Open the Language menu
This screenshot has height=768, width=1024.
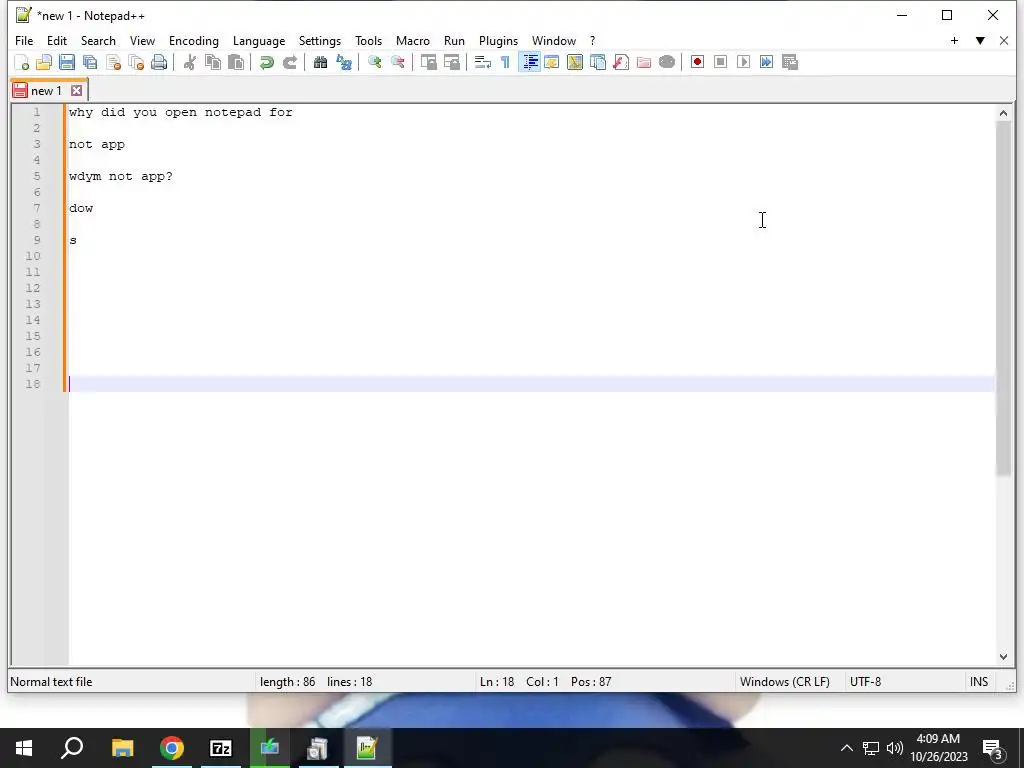(x=259, y=40)
